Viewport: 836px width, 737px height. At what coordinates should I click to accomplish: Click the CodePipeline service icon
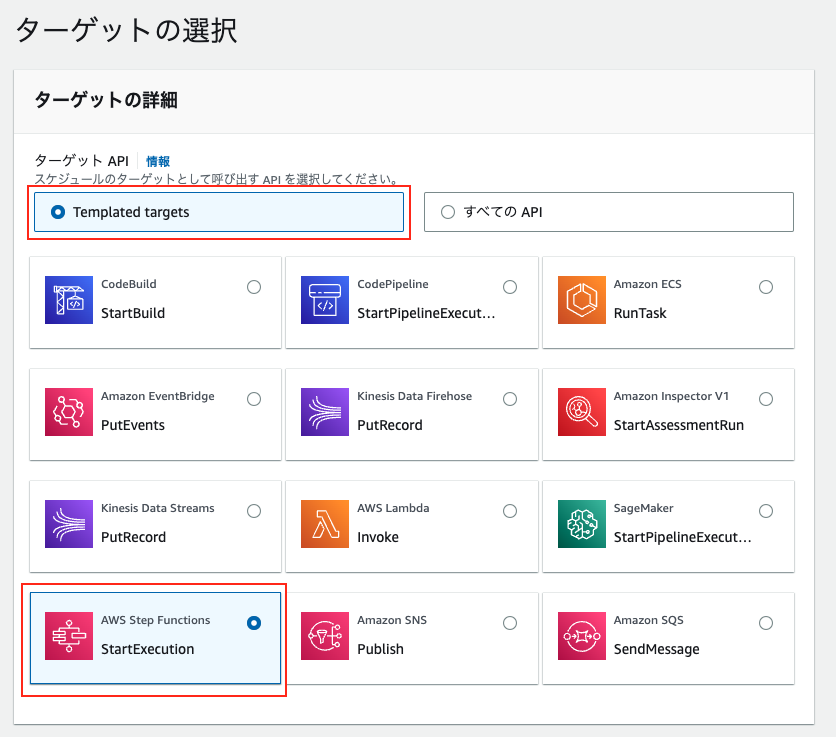[x=325, y=300]
